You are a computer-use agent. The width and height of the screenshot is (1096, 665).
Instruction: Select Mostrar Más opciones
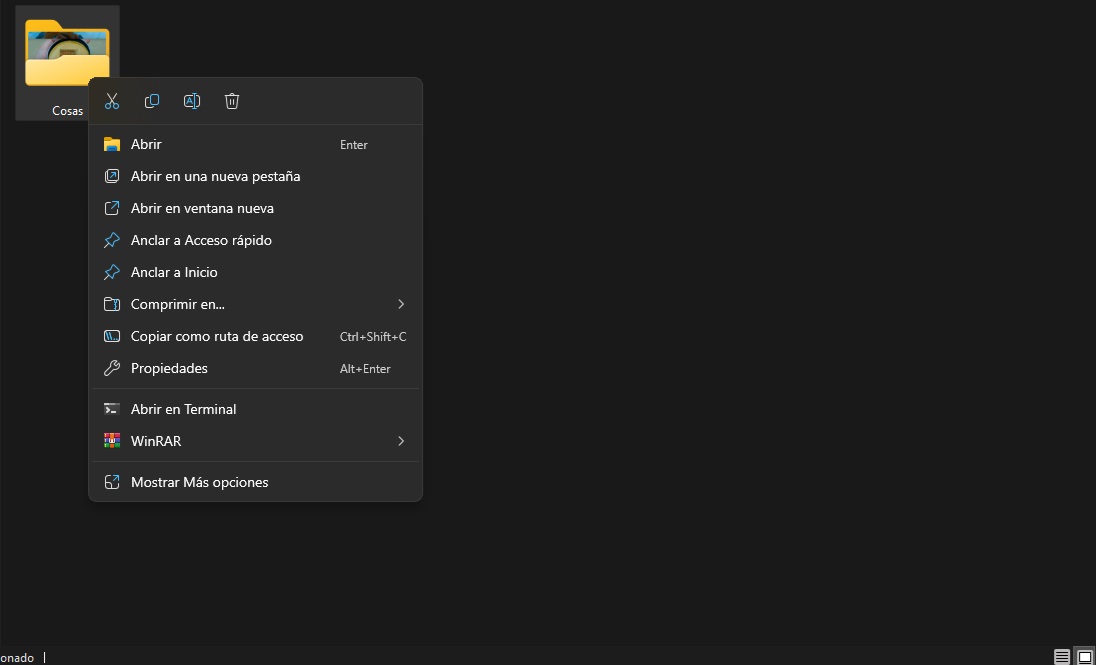200,482
